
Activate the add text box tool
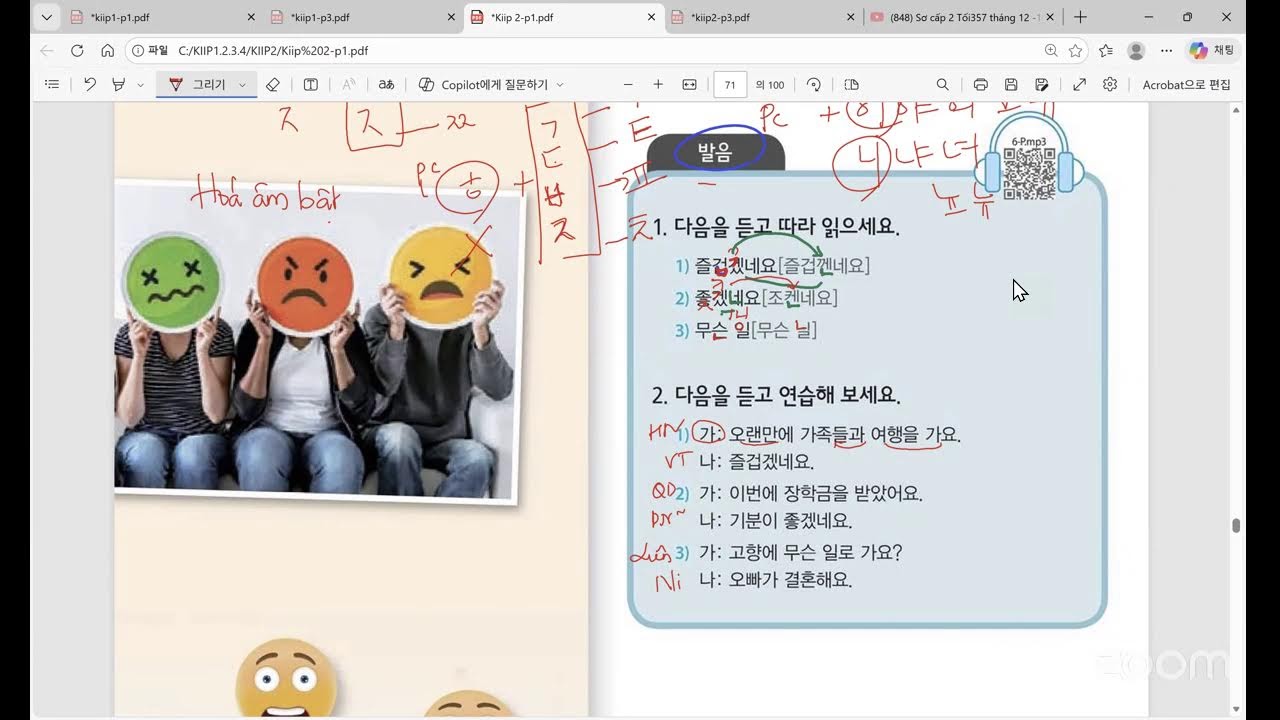[311, 85]
